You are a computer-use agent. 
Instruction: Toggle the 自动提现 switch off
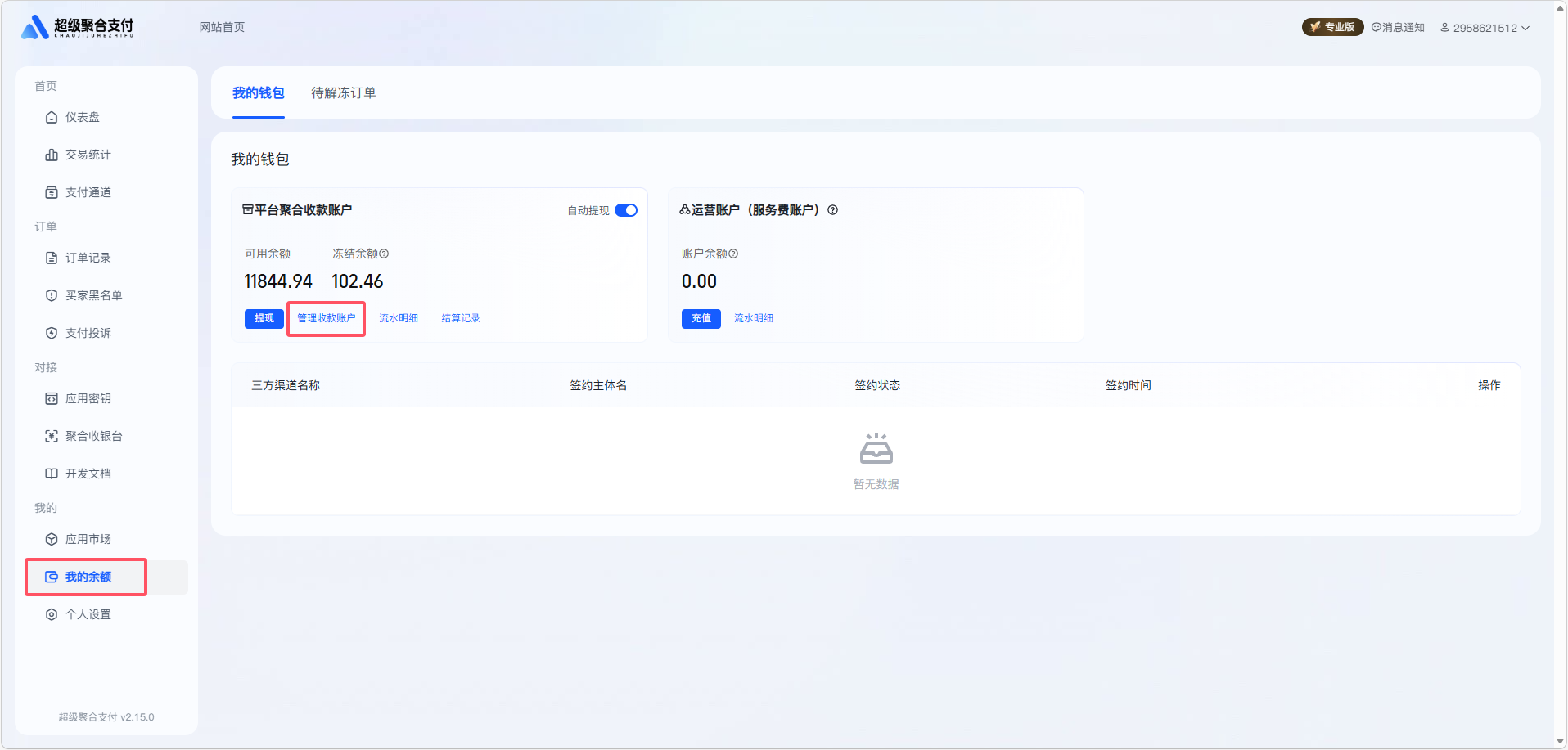tap(626, 210)
